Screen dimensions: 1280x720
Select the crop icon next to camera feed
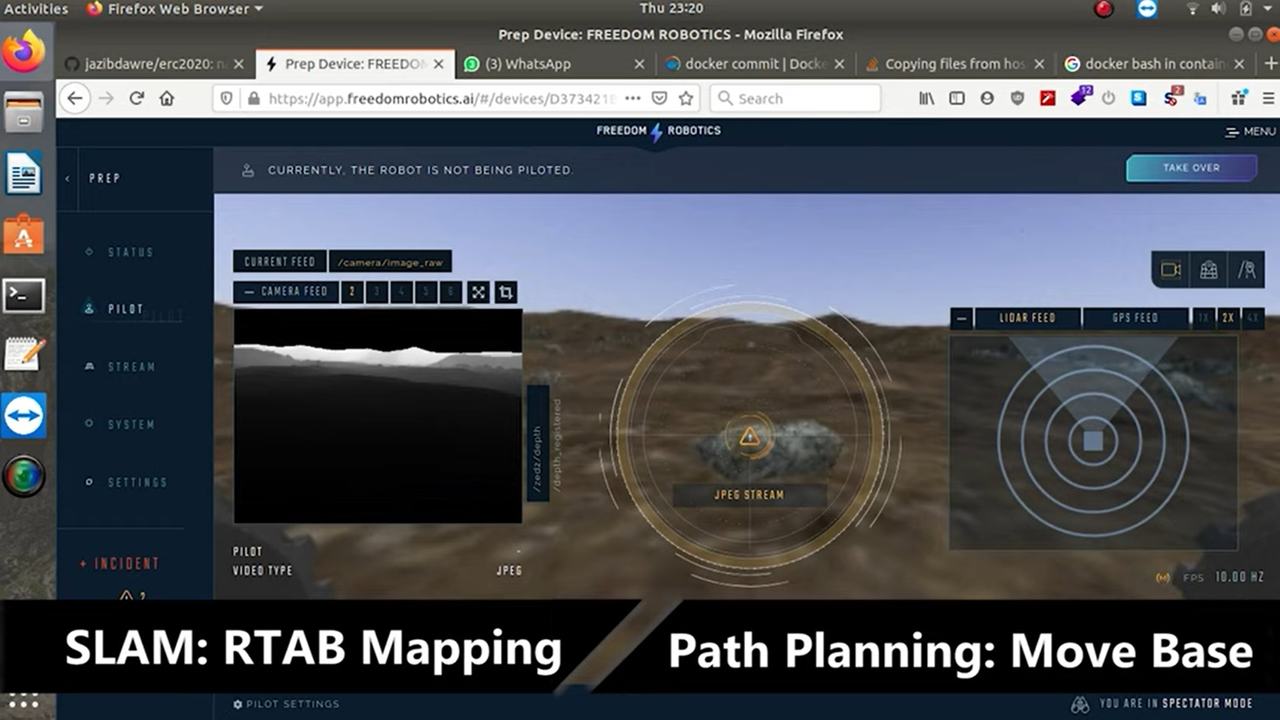coord(506,291)
